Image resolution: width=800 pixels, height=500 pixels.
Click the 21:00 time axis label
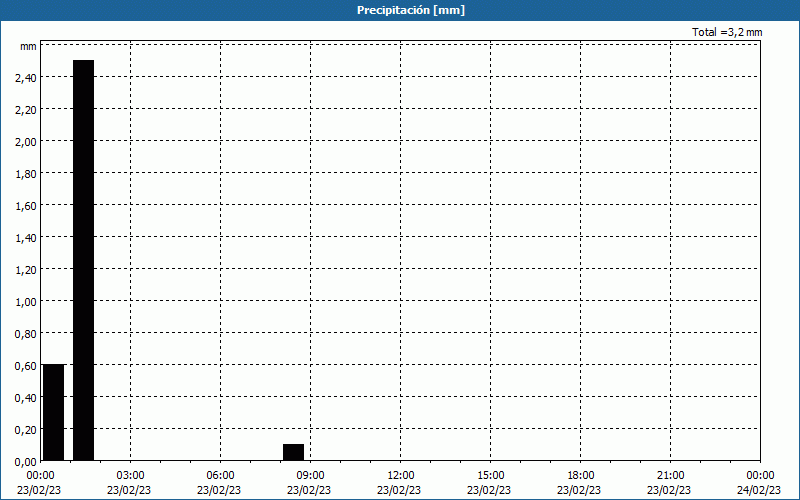(x=670, y=476)
